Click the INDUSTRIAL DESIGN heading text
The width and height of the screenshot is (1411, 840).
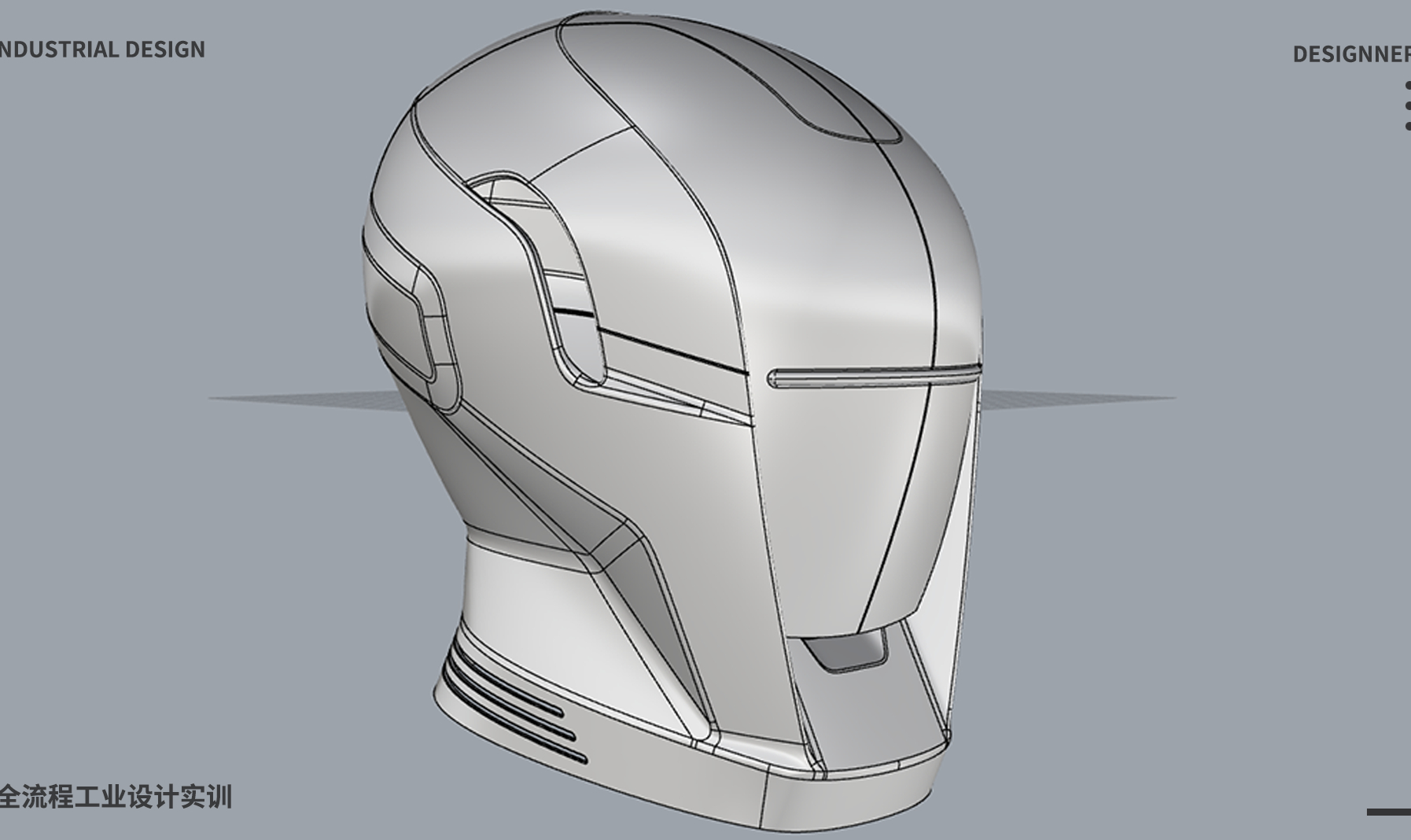102,50
